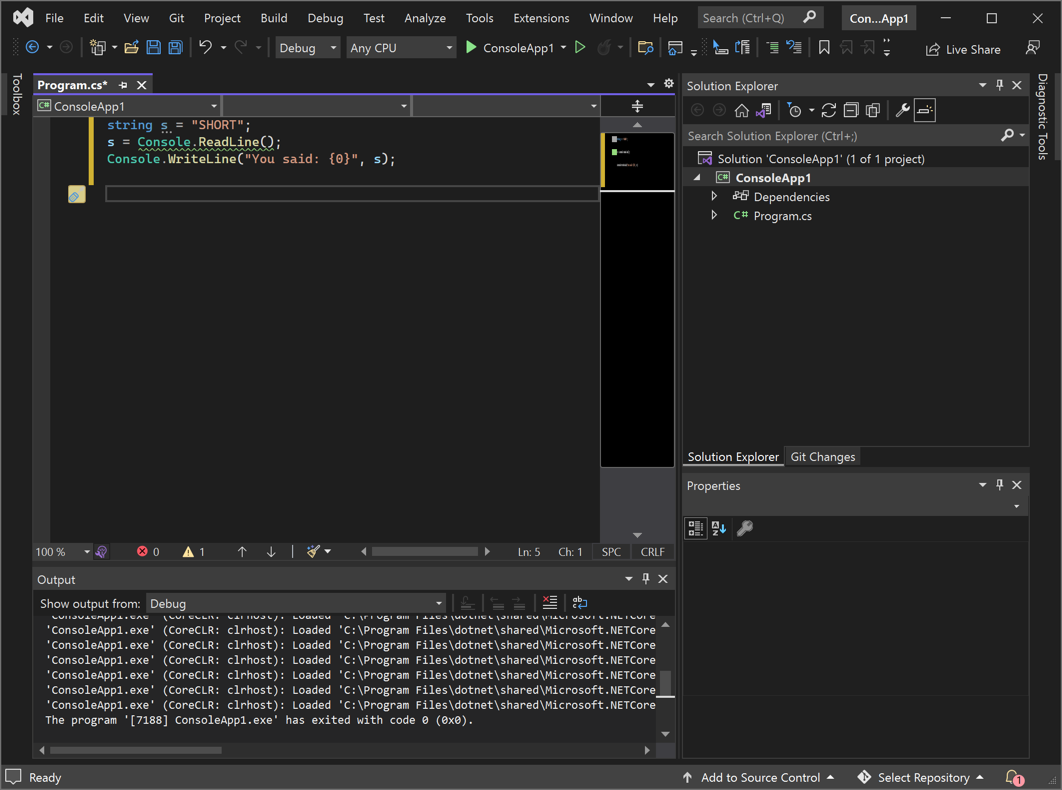
Task: Click the comment out selected lines icon
Action: point(771,47)
